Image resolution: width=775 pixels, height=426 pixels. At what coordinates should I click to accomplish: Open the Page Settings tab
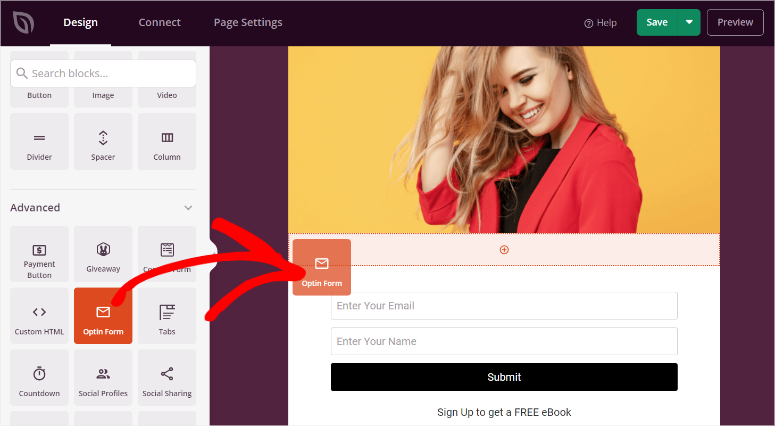pos(248,22)
